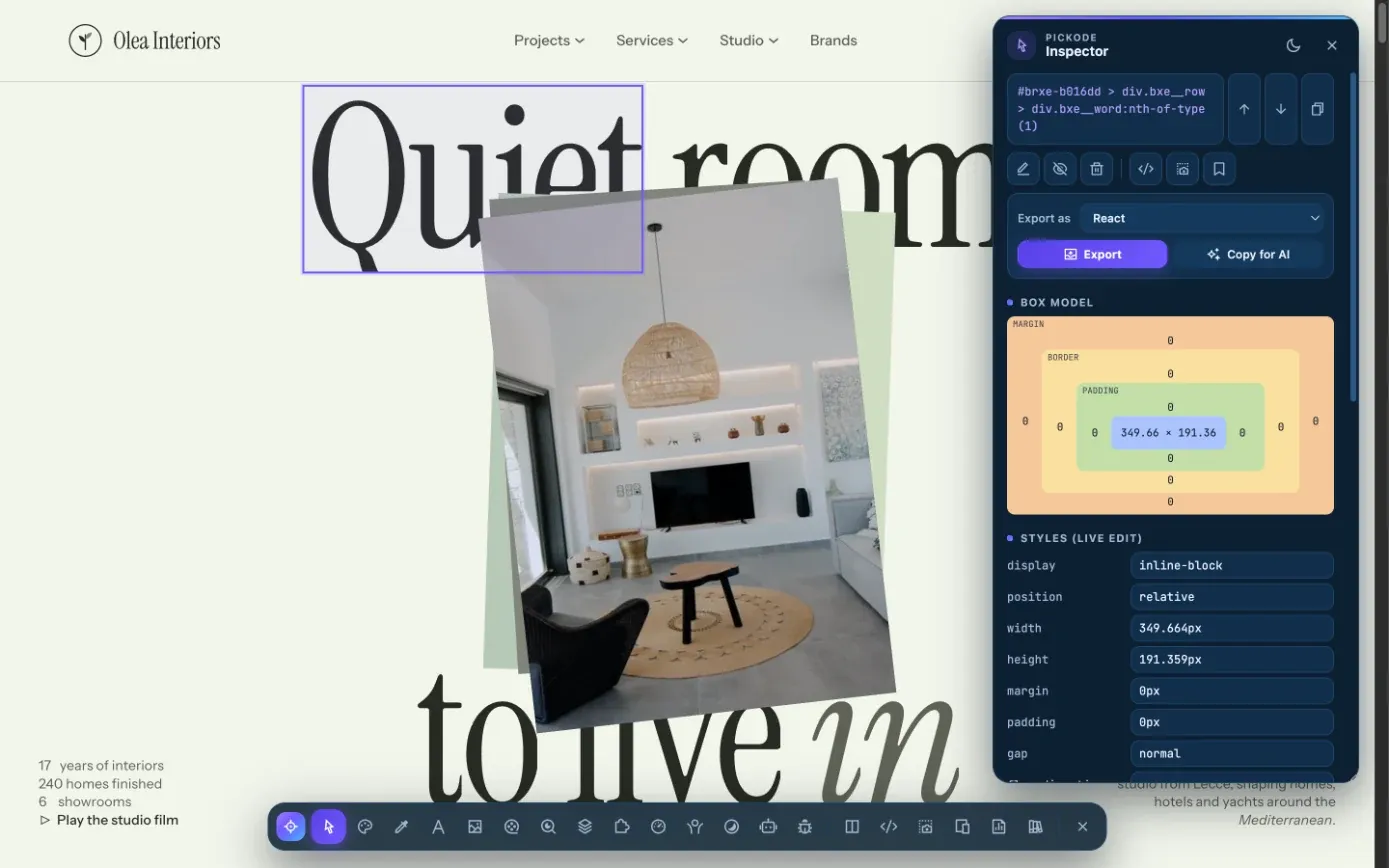
Task: Open the robot assistant tool
Action: click(768, 827)
